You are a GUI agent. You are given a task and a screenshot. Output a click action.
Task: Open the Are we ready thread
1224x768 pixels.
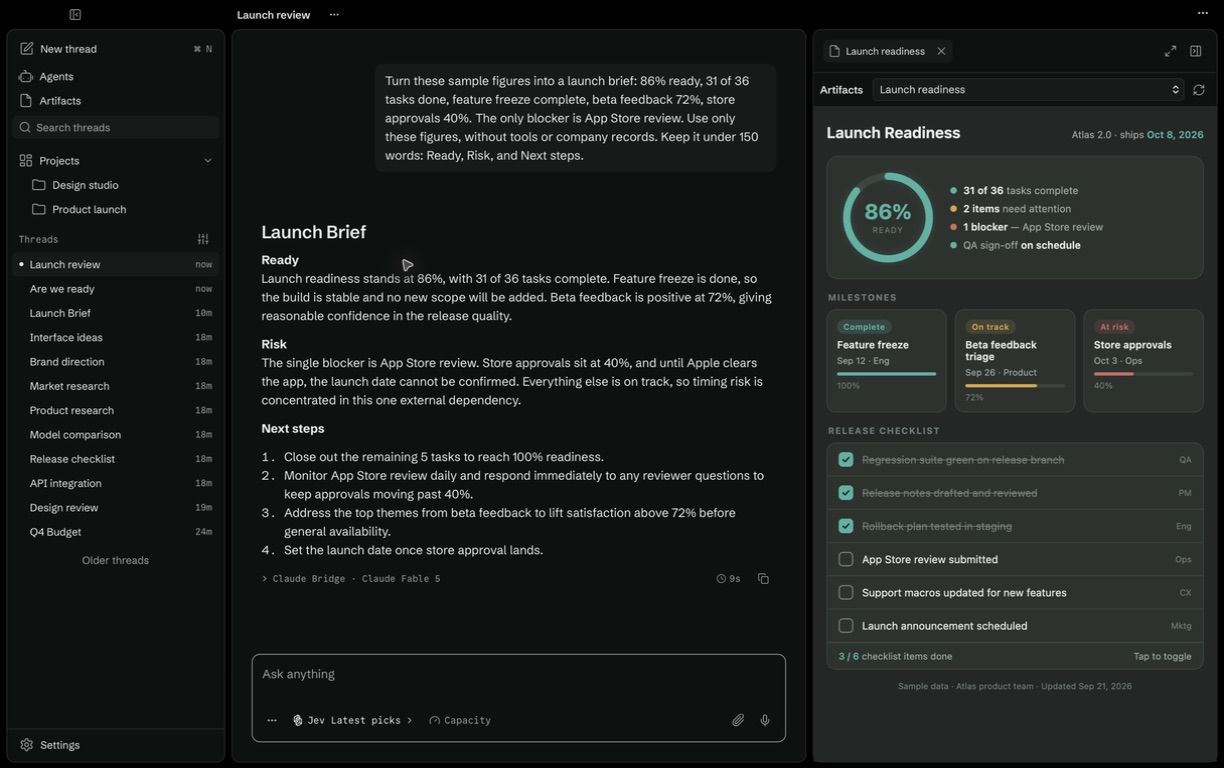point(115,288)
